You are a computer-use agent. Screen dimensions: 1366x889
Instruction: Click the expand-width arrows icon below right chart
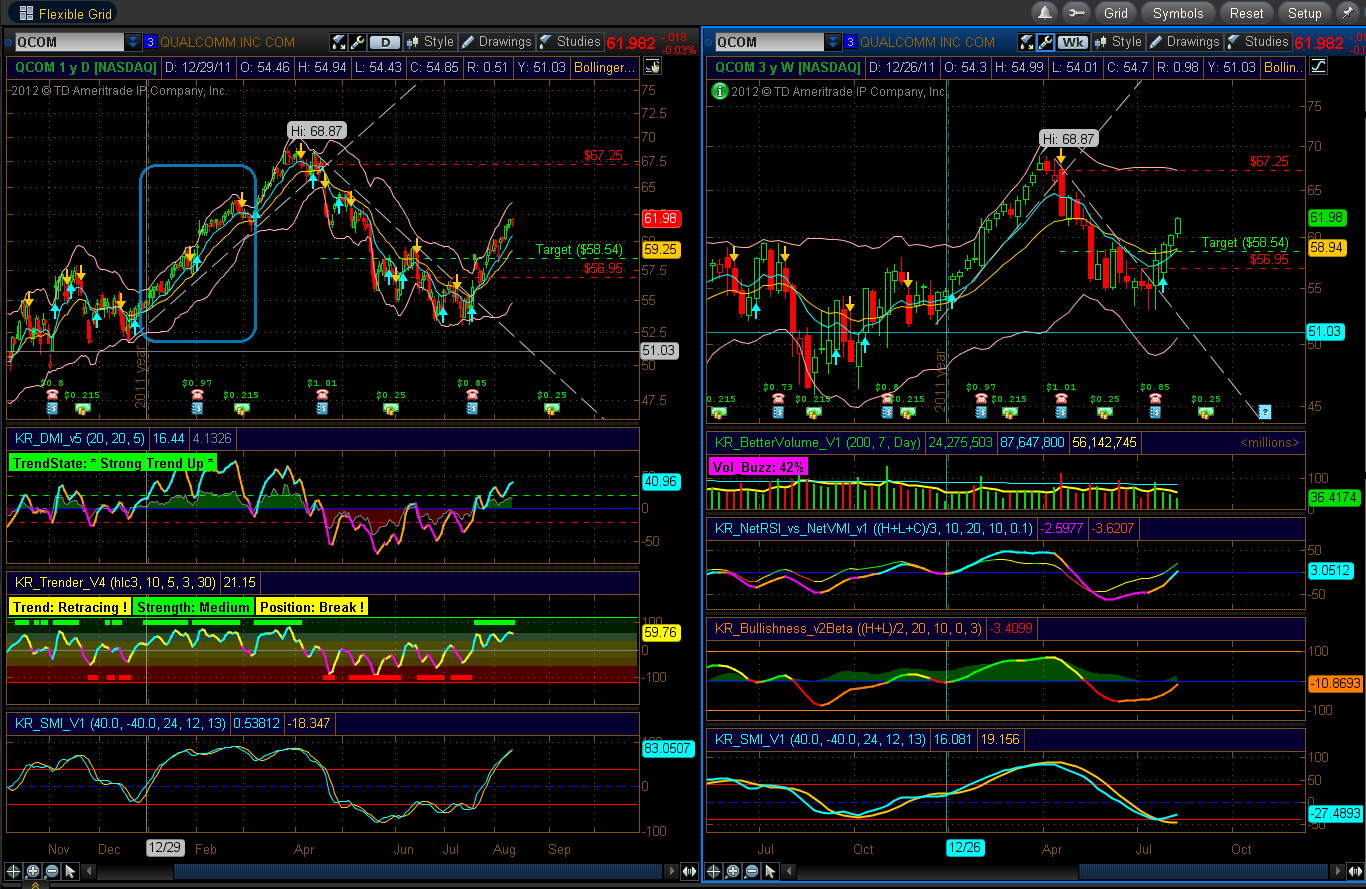[x=1356, y=871]
